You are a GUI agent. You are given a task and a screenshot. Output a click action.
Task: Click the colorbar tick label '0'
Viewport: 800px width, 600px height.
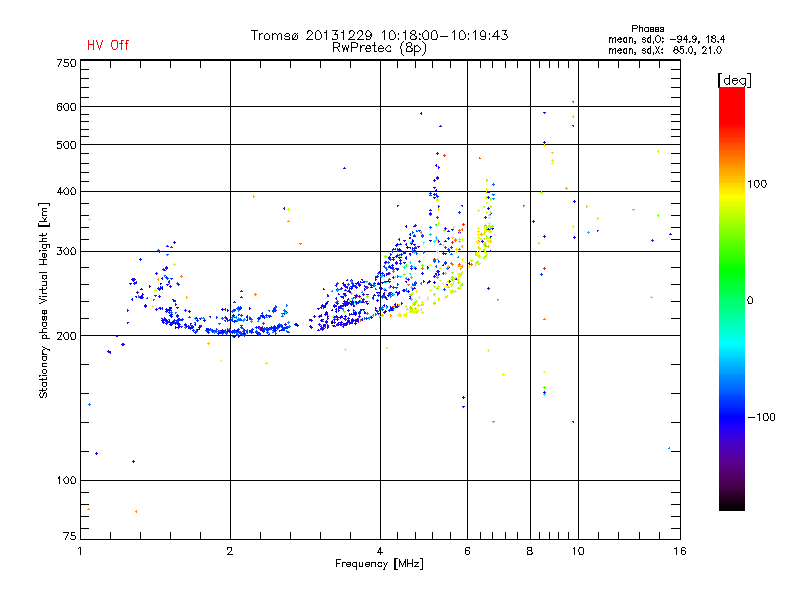tap(750, 300)
